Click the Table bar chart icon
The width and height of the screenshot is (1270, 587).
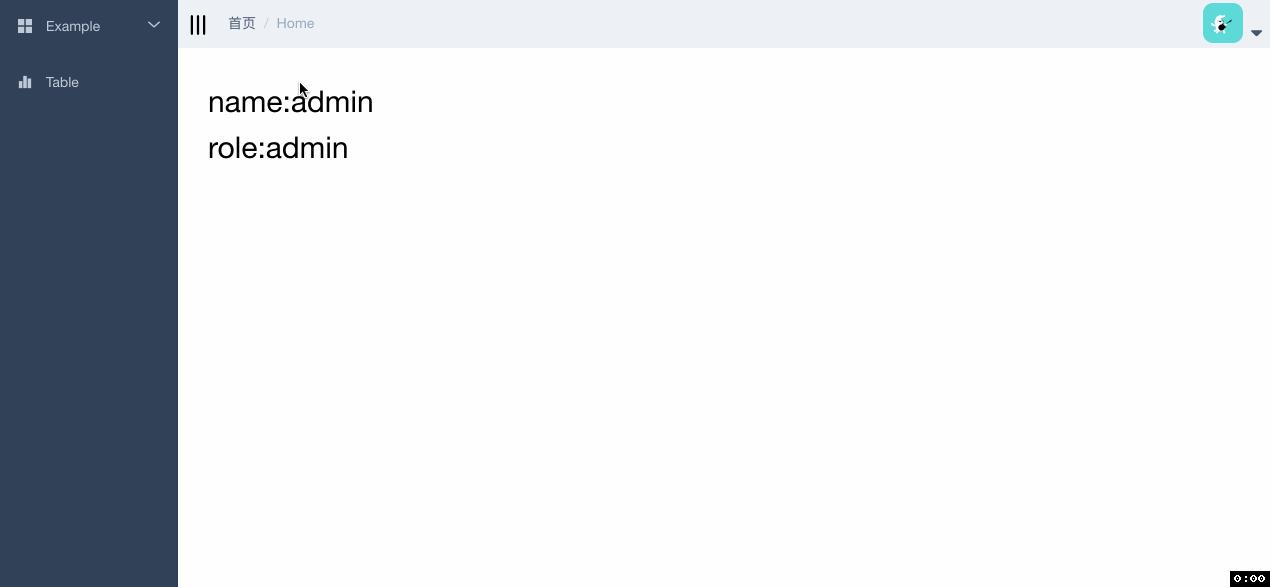click(x=25, y=82)
